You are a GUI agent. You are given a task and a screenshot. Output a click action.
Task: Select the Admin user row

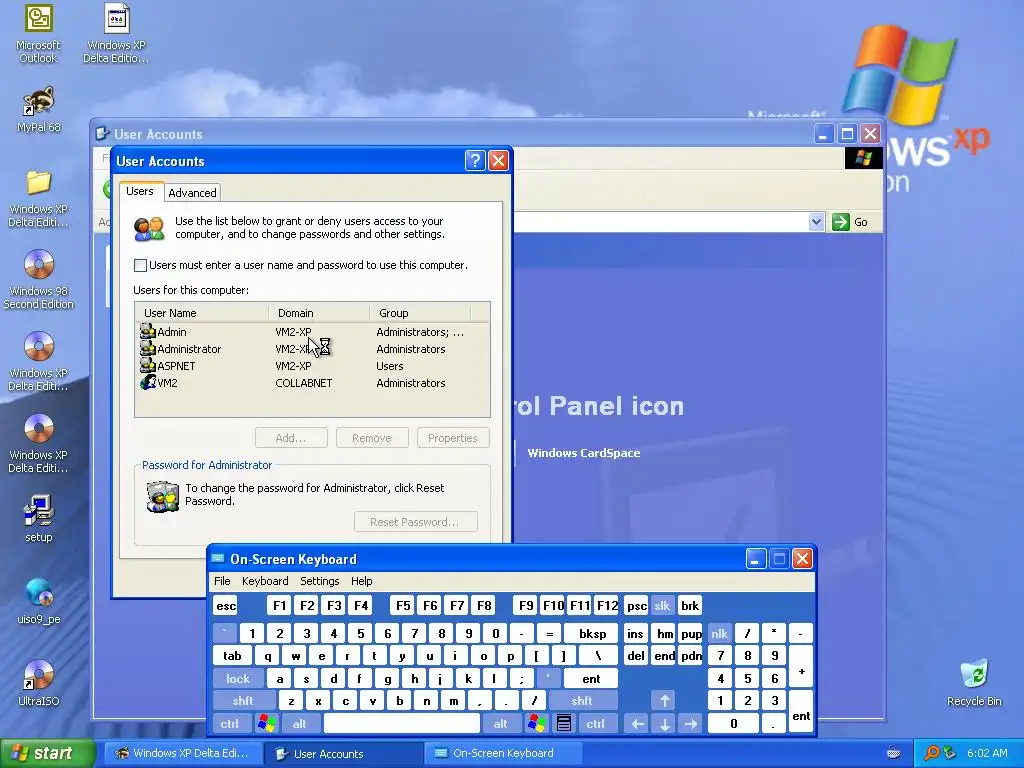point(312,332)
